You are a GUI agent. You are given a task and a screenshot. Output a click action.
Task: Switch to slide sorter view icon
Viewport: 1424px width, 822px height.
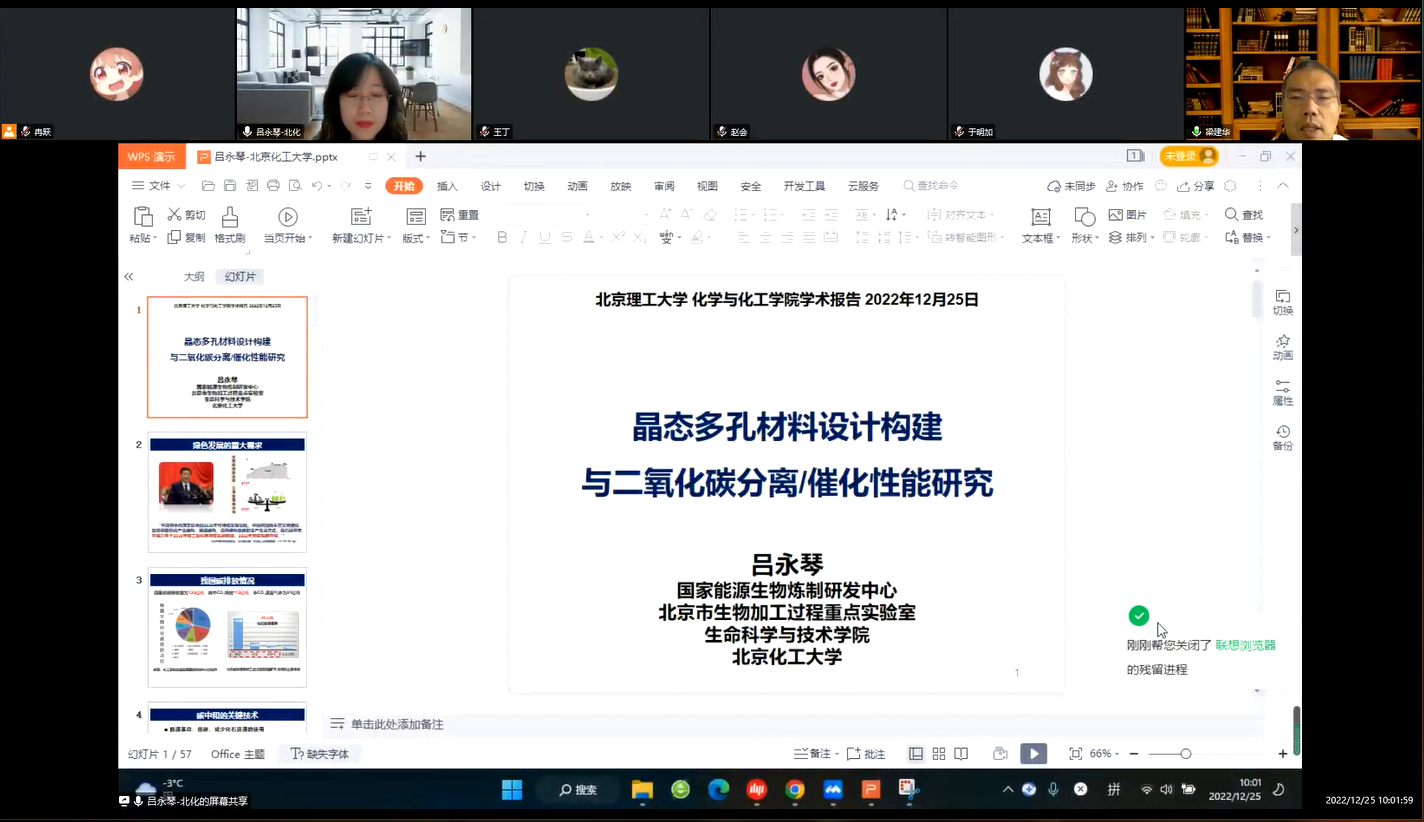(938, 753)
